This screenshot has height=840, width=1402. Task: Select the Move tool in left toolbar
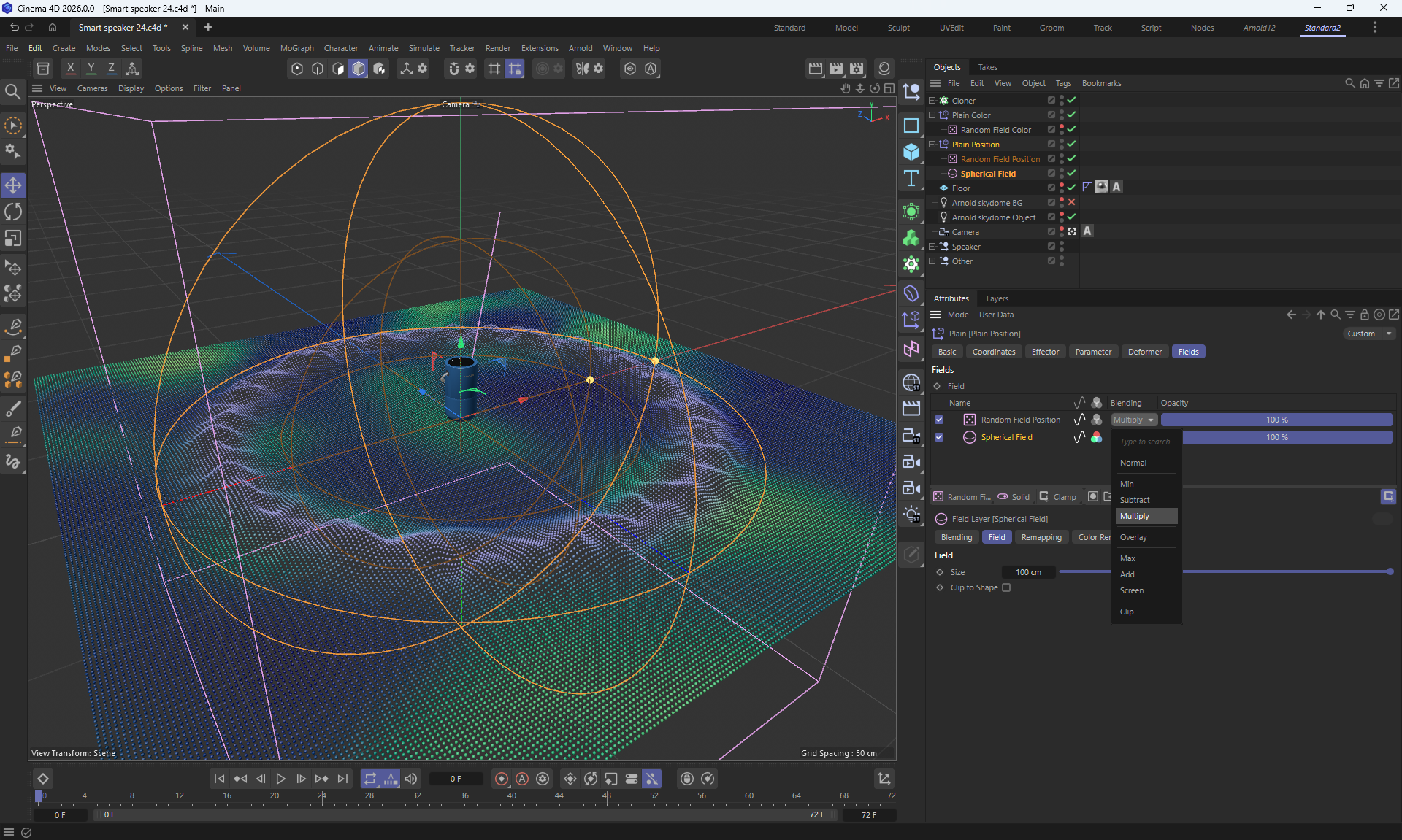click(x=13, y=185)
